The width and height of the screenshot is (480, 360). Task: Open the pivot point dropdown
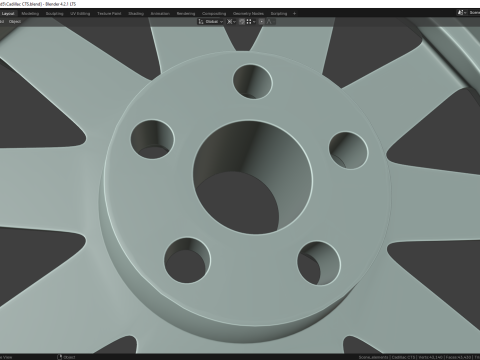point(231,22)
